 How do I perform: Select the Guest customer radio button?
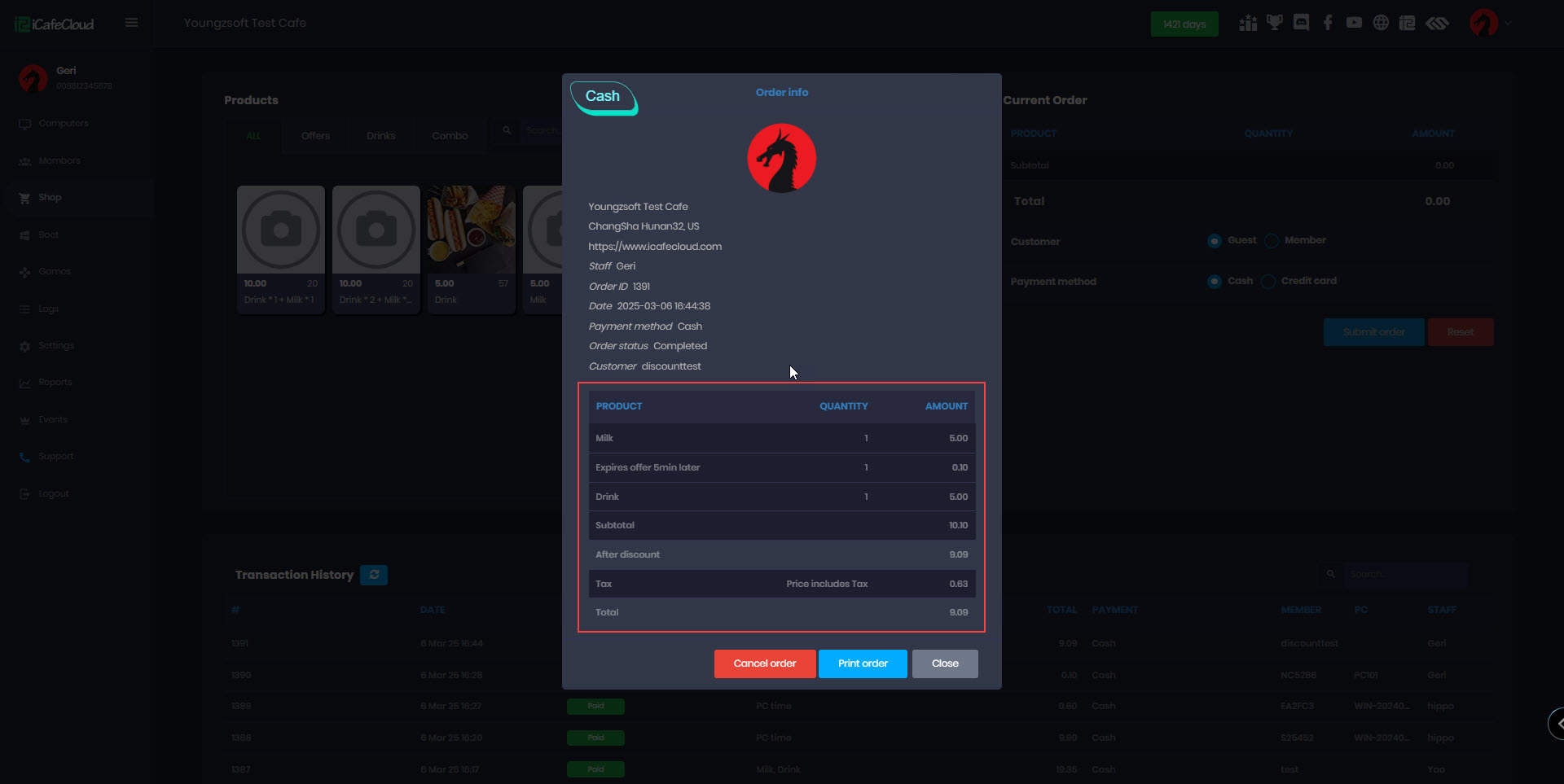(1215, 241)
